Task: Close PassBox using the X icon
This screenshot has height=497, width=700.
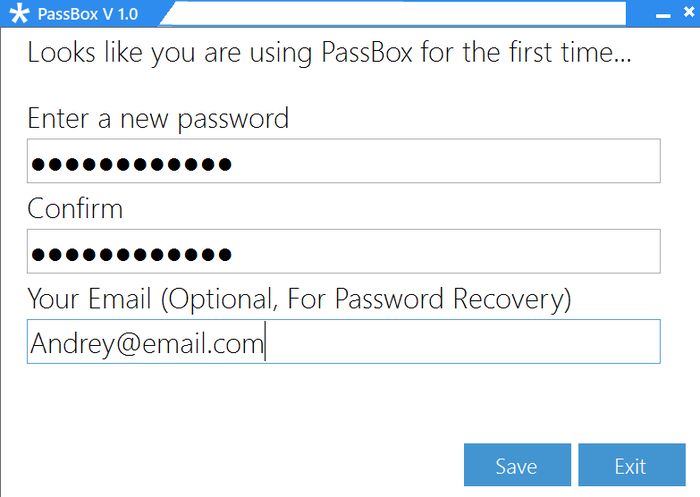Action: (687, 15)
